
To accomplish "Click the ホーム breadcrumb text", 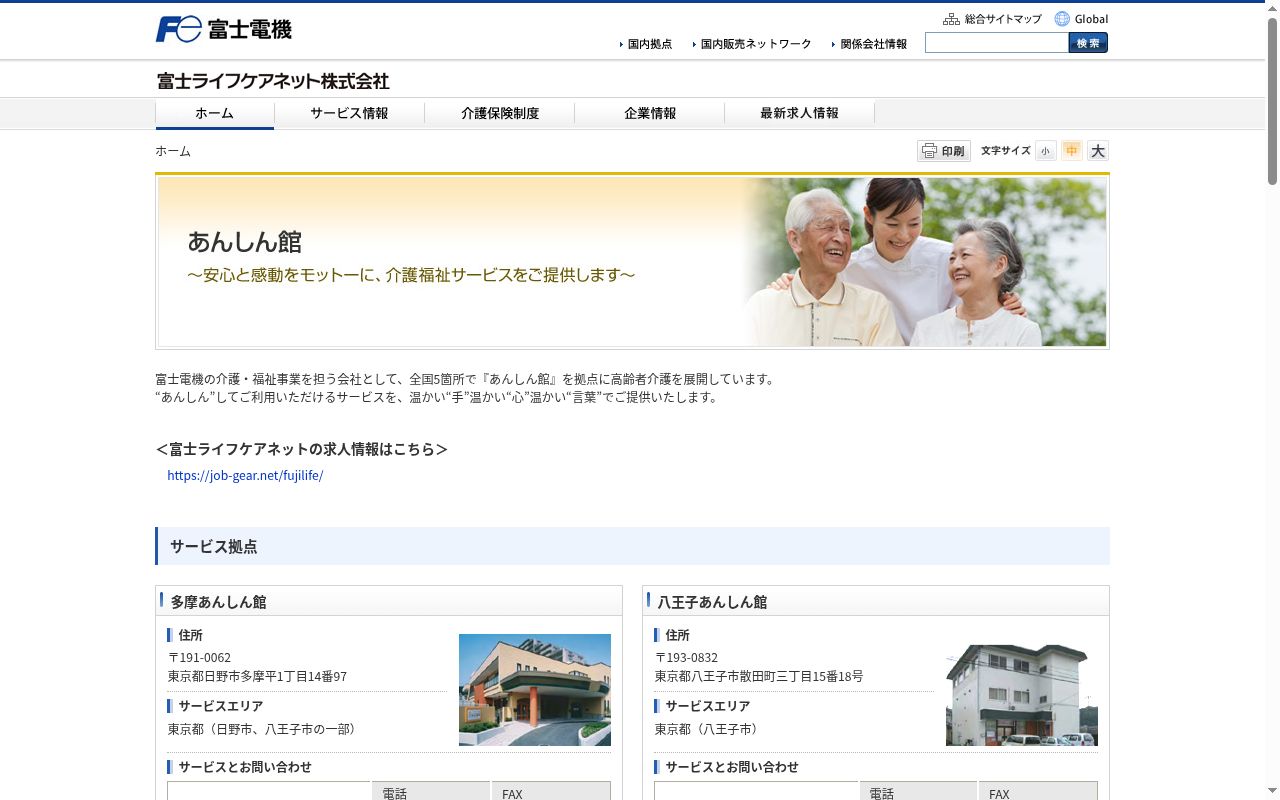I will (x=173, y=151).
